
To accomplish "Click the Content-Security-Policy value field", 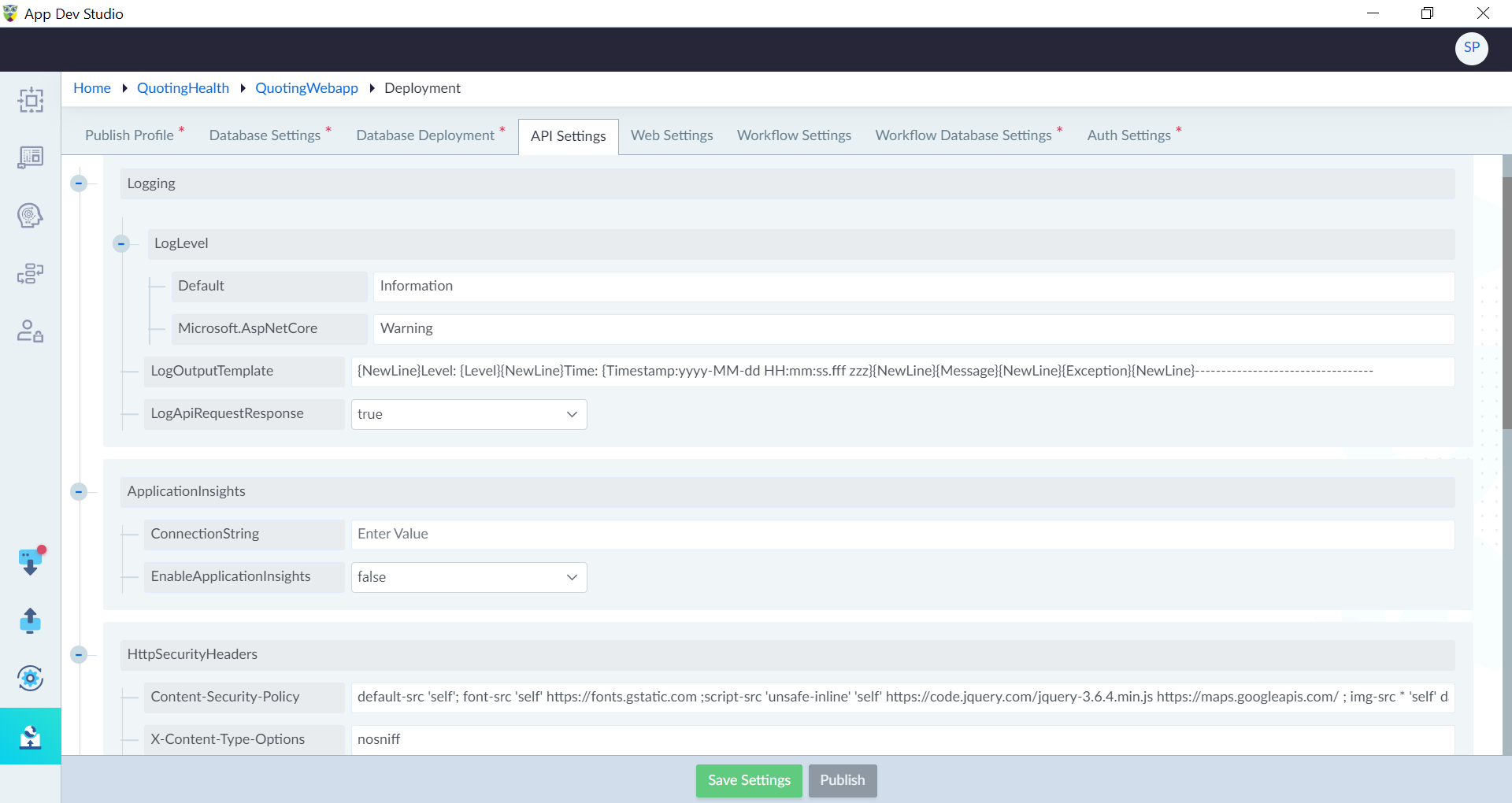I will point(902,698).
